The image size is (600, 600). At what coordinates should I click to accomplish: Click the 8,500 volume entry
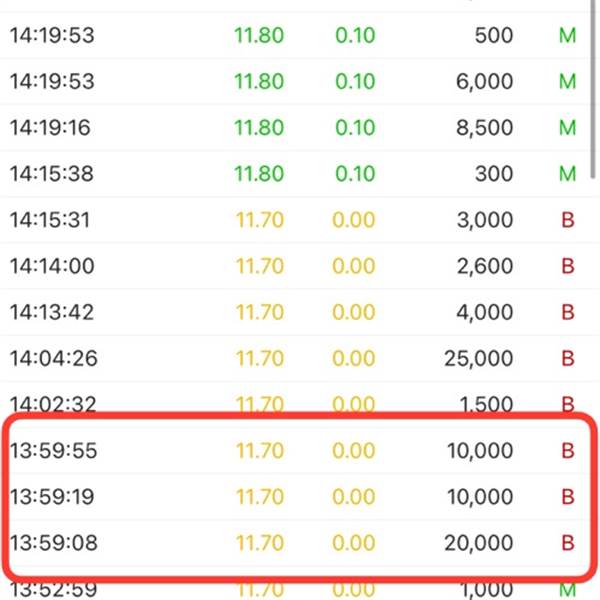485,128
